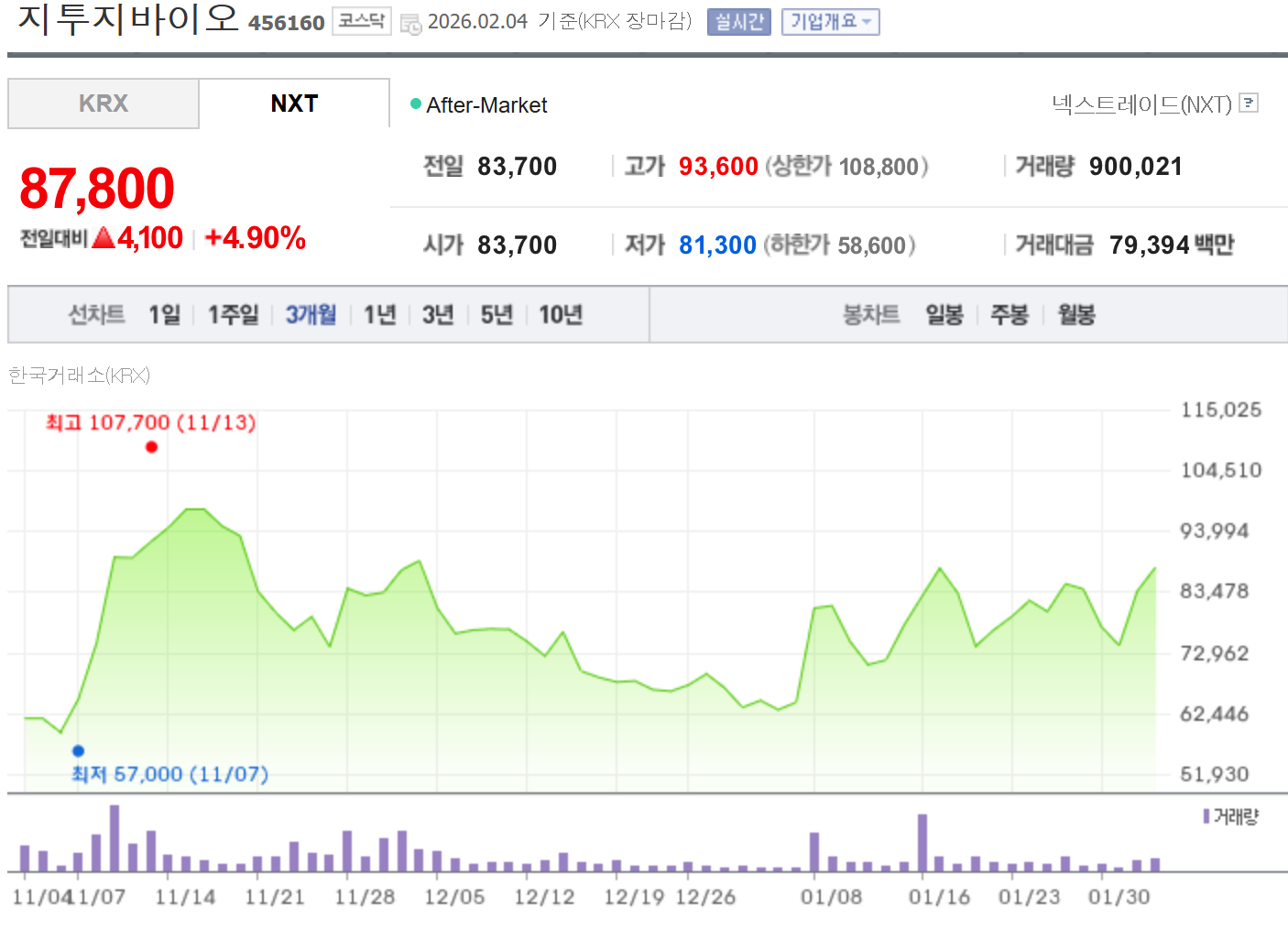Click the 최고 107,700 (11/13) label
Viewport: 1288px width, 937px height.
point(151,422)
